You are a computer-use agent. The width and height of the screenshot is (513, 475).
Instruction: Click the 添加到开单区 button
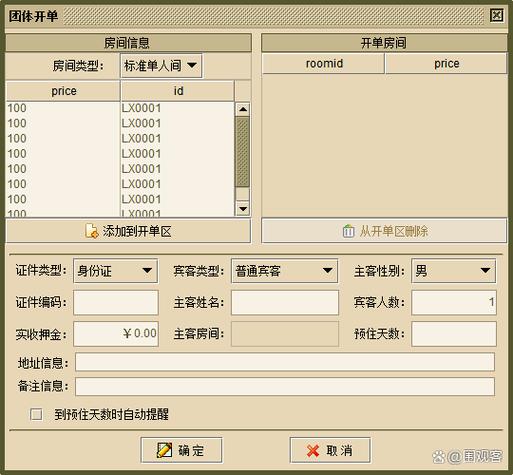point(128,231)
